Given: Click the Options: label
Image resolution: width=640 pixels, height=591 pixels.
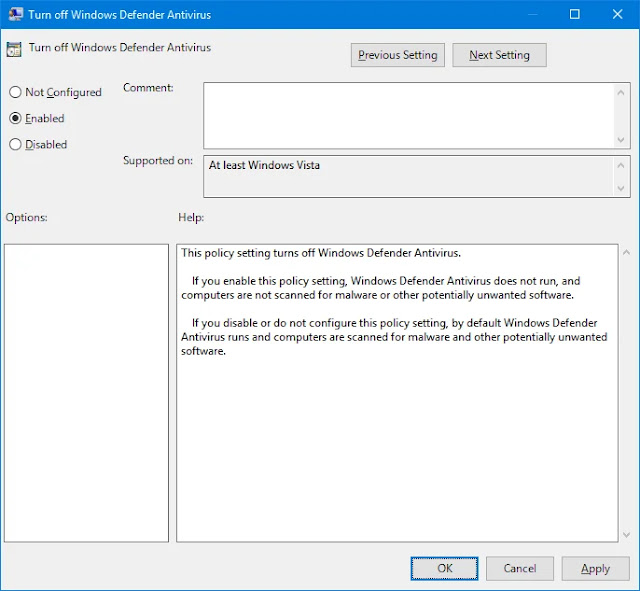Looking at the screenshot, I should pos(27,218).
